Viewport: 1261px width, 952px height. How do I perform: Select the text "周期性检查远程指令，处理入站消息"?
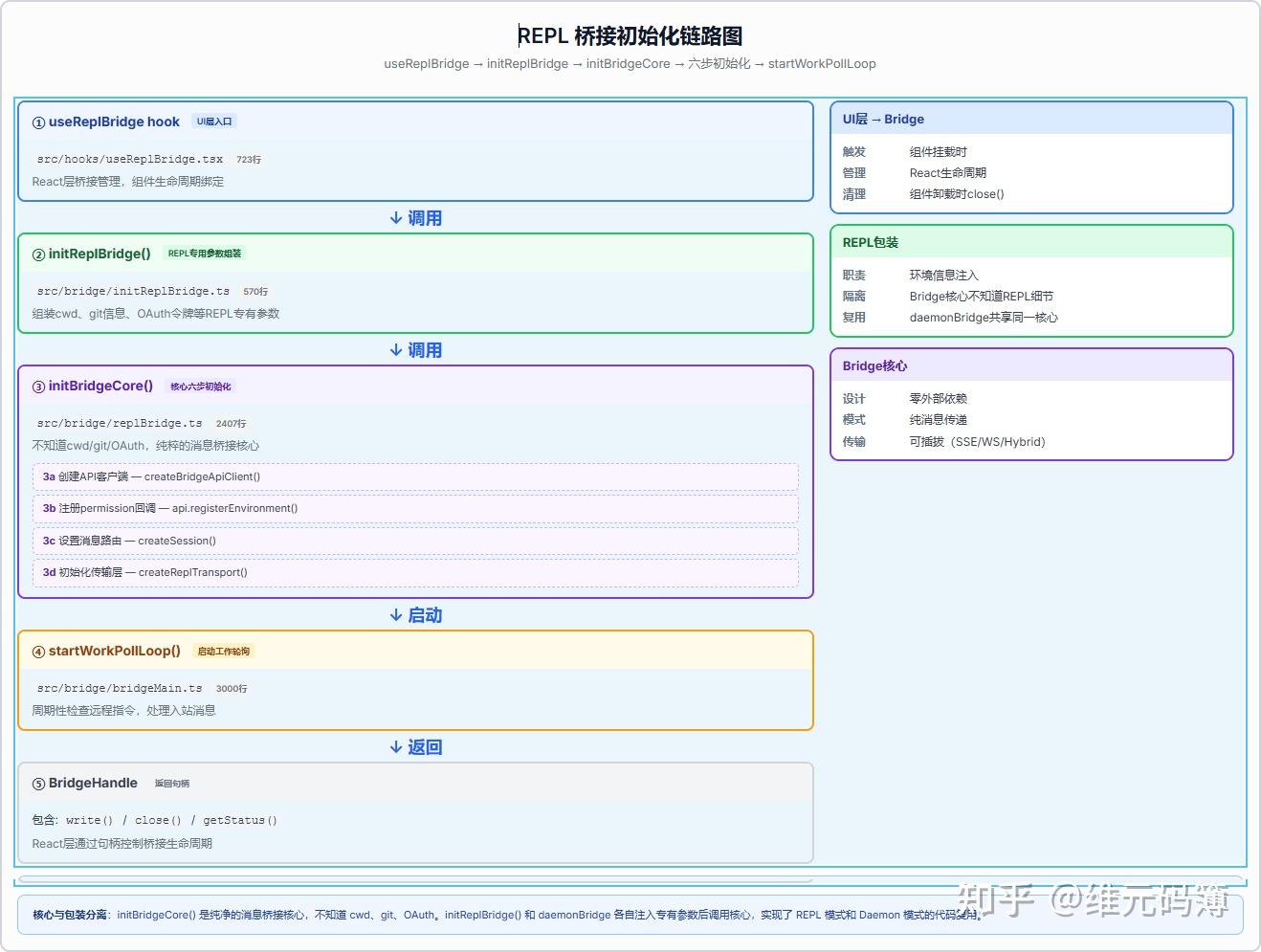123,711
